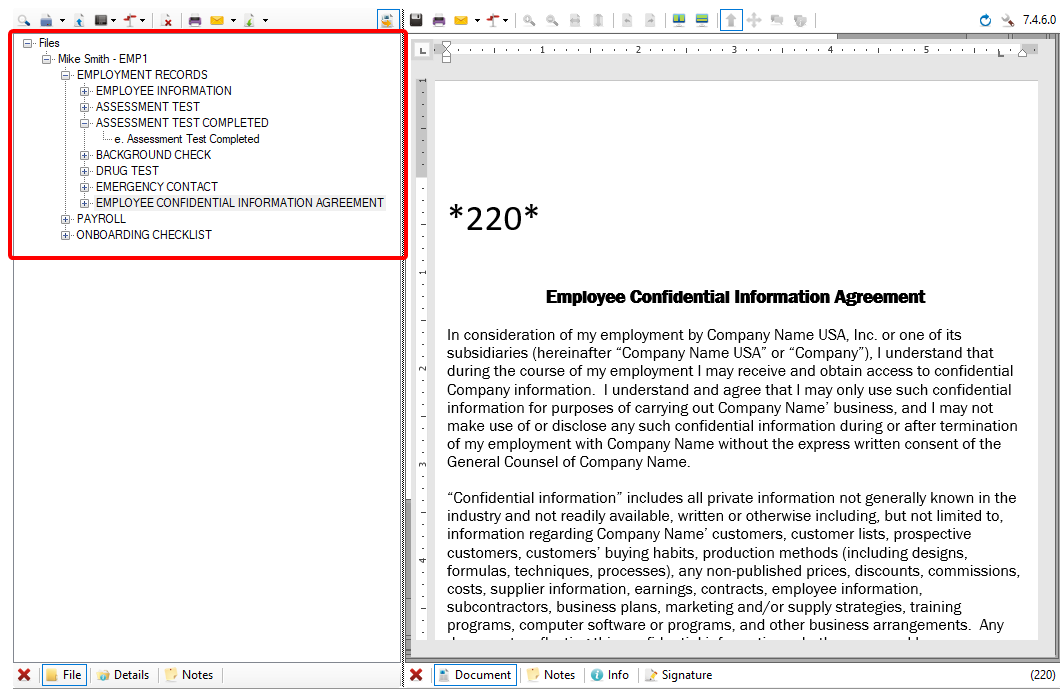
Task: Select the EMERGENCY CONTACT label
Action: tap(157, 187)
